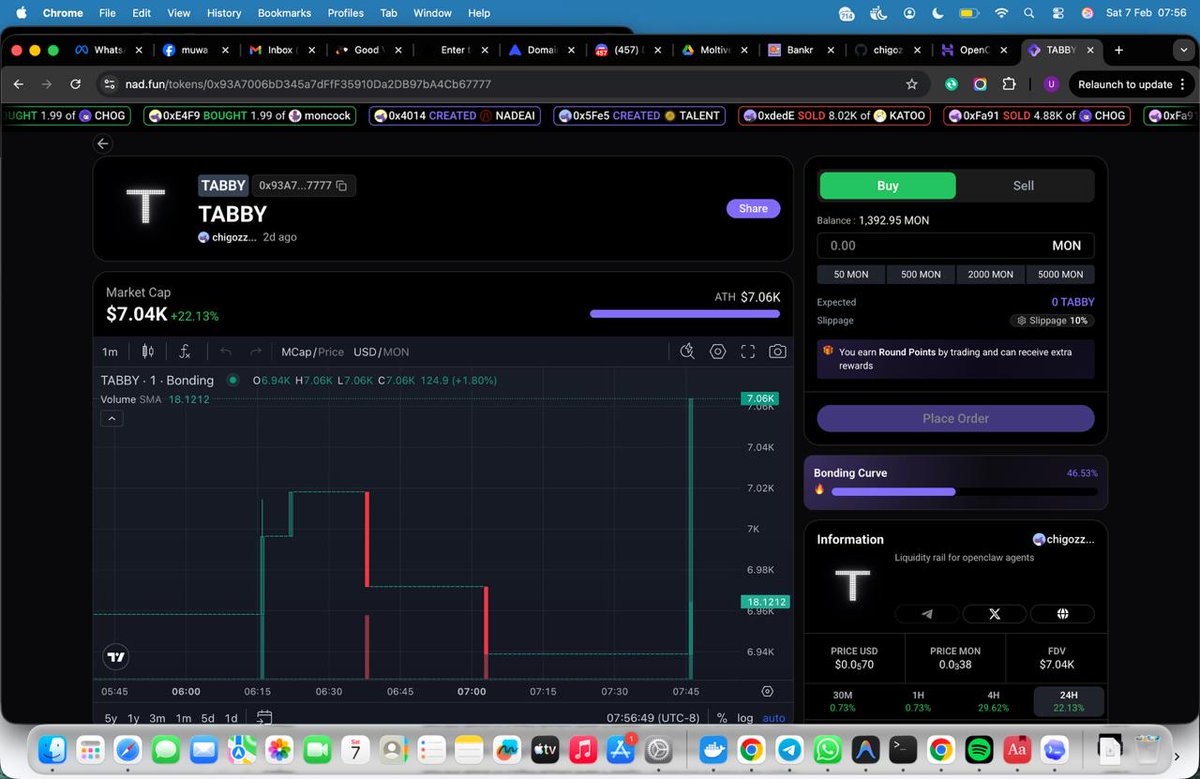Screen dimensions: 1200x779
Task: Open the Bookmarks menu in the menu bar
Action: point(285,13)
